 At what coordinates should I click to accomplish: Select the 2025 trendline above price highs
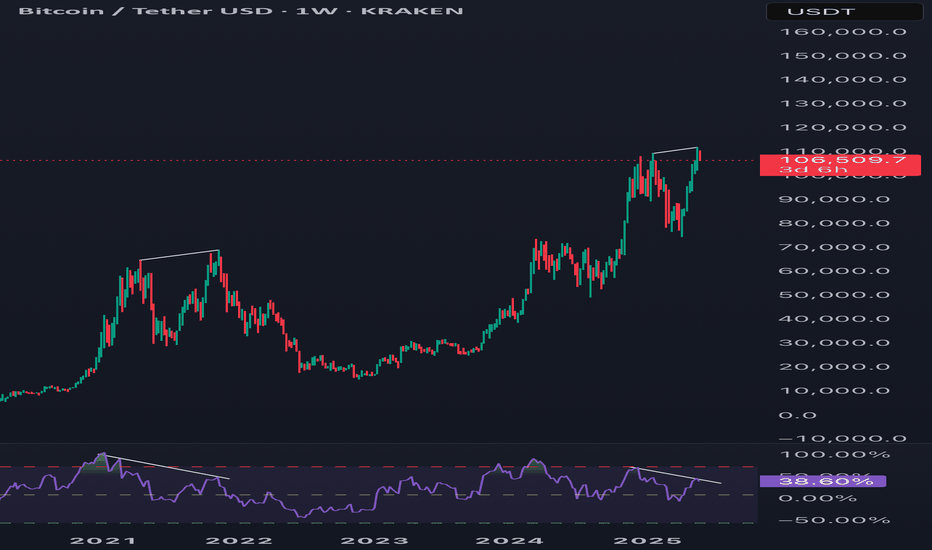coord(675,150)
